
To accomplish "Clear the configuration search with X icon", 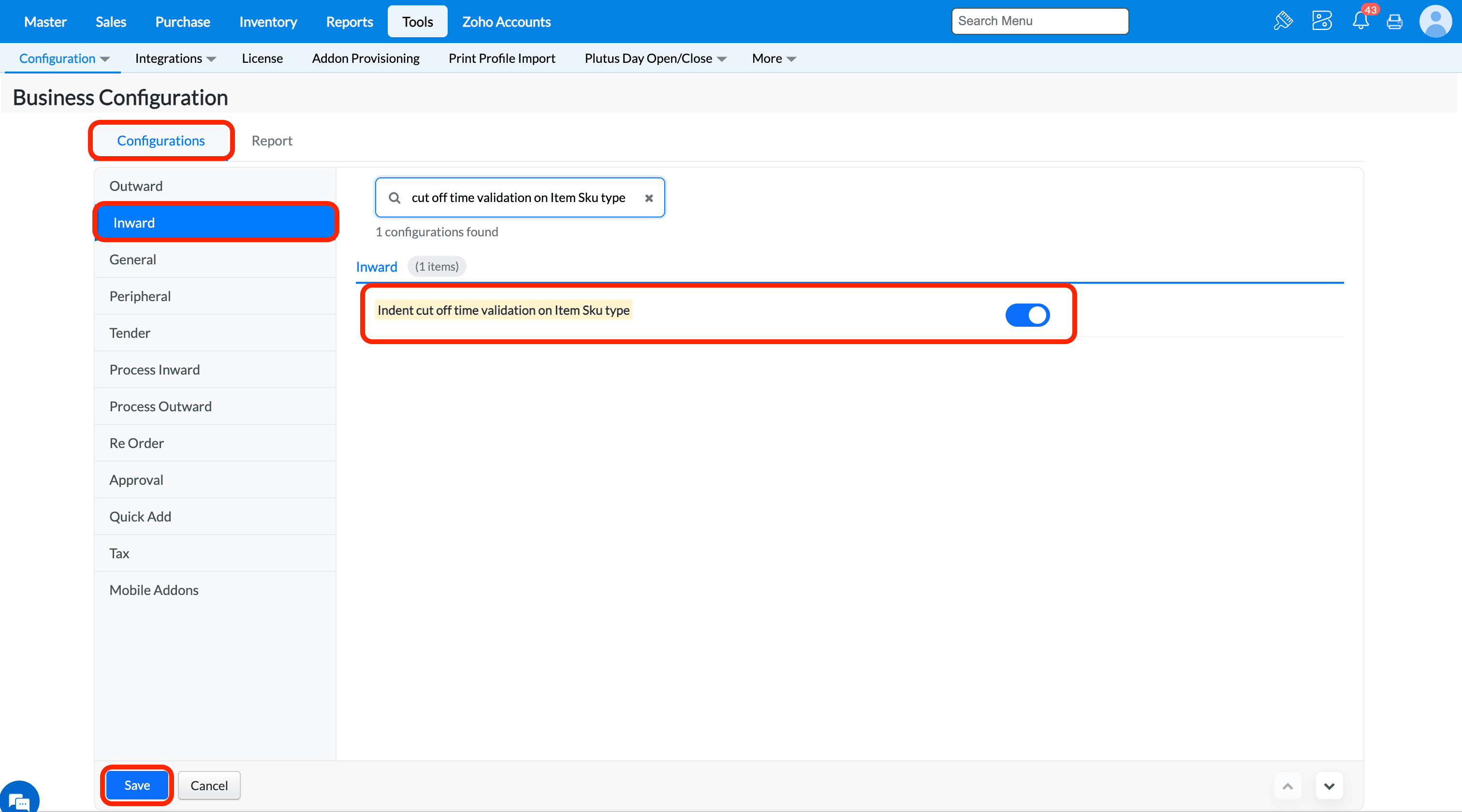I will (649, 198).
